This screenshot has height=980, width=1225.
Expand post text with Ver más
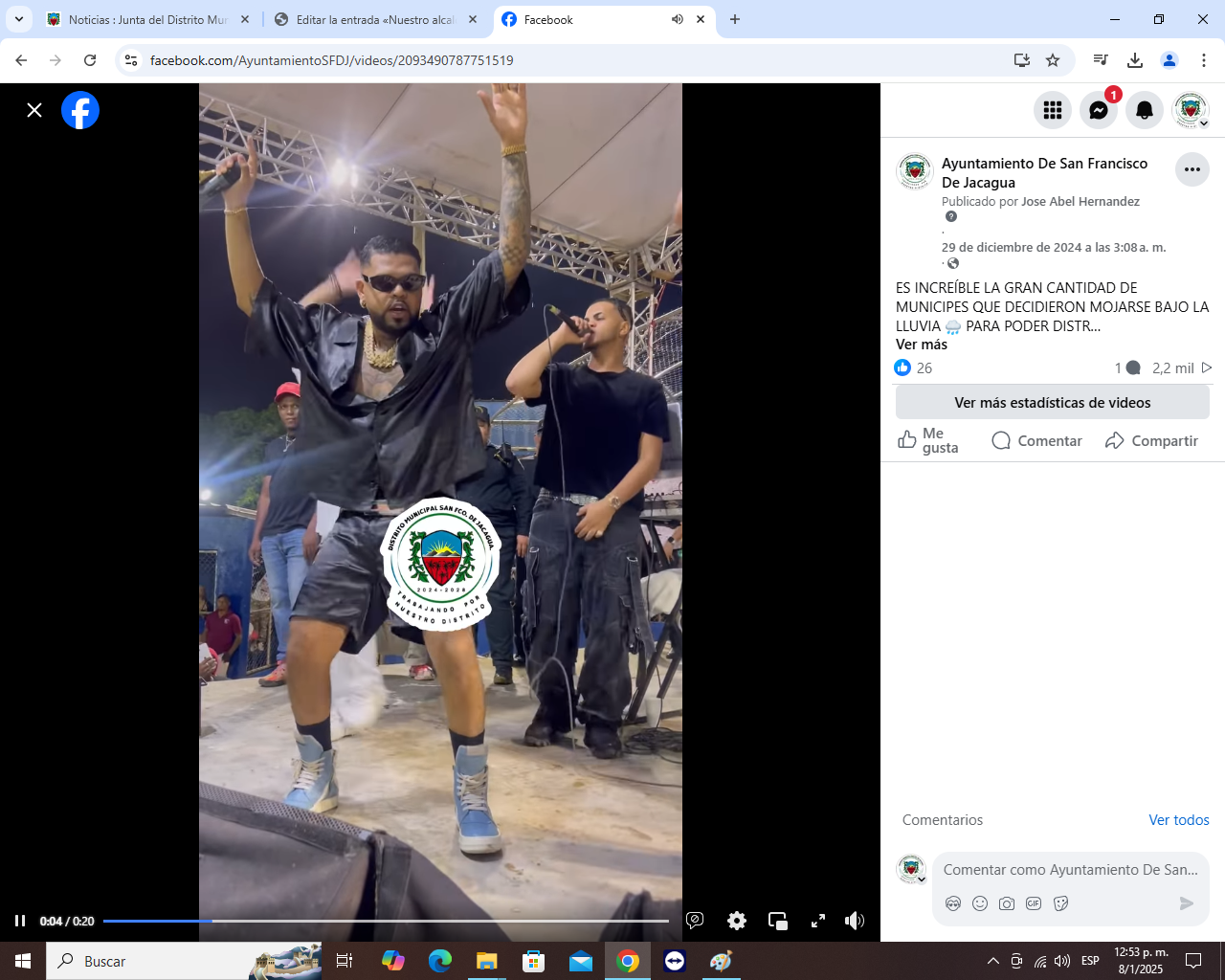pos(921,345)
